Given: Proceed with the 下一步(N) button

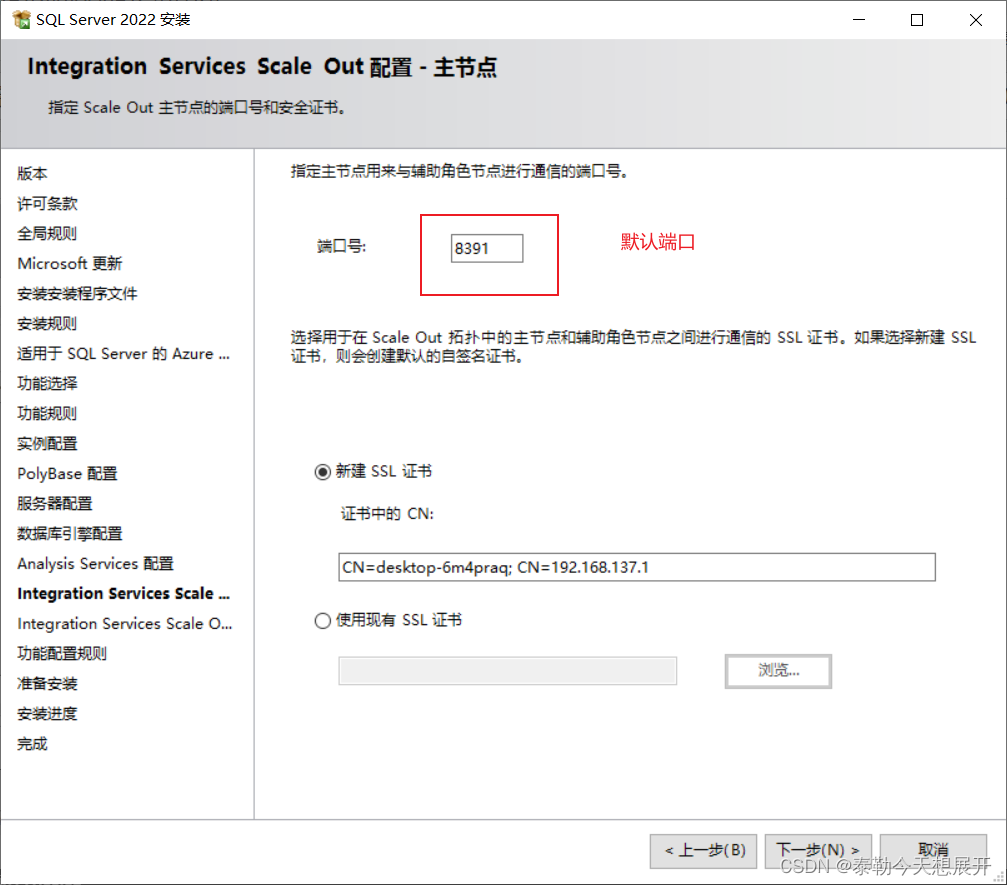Looking at the screenshot, I should point(818,851).
